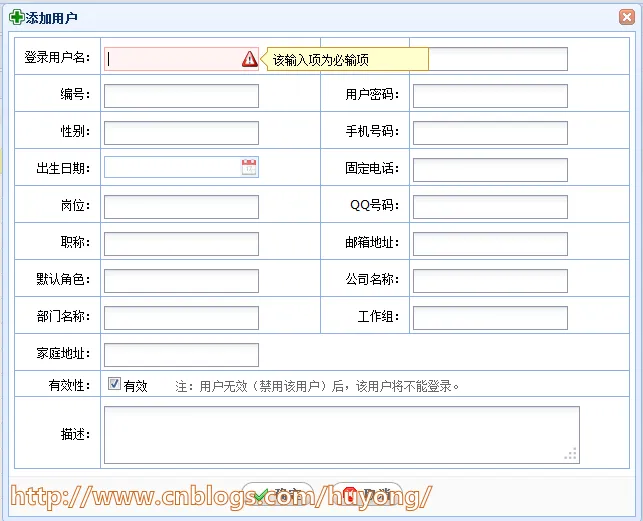Click the 该输入项为必输项 tooltip text
The width and height of the screenshot is (643, 521).
point(321,60)
